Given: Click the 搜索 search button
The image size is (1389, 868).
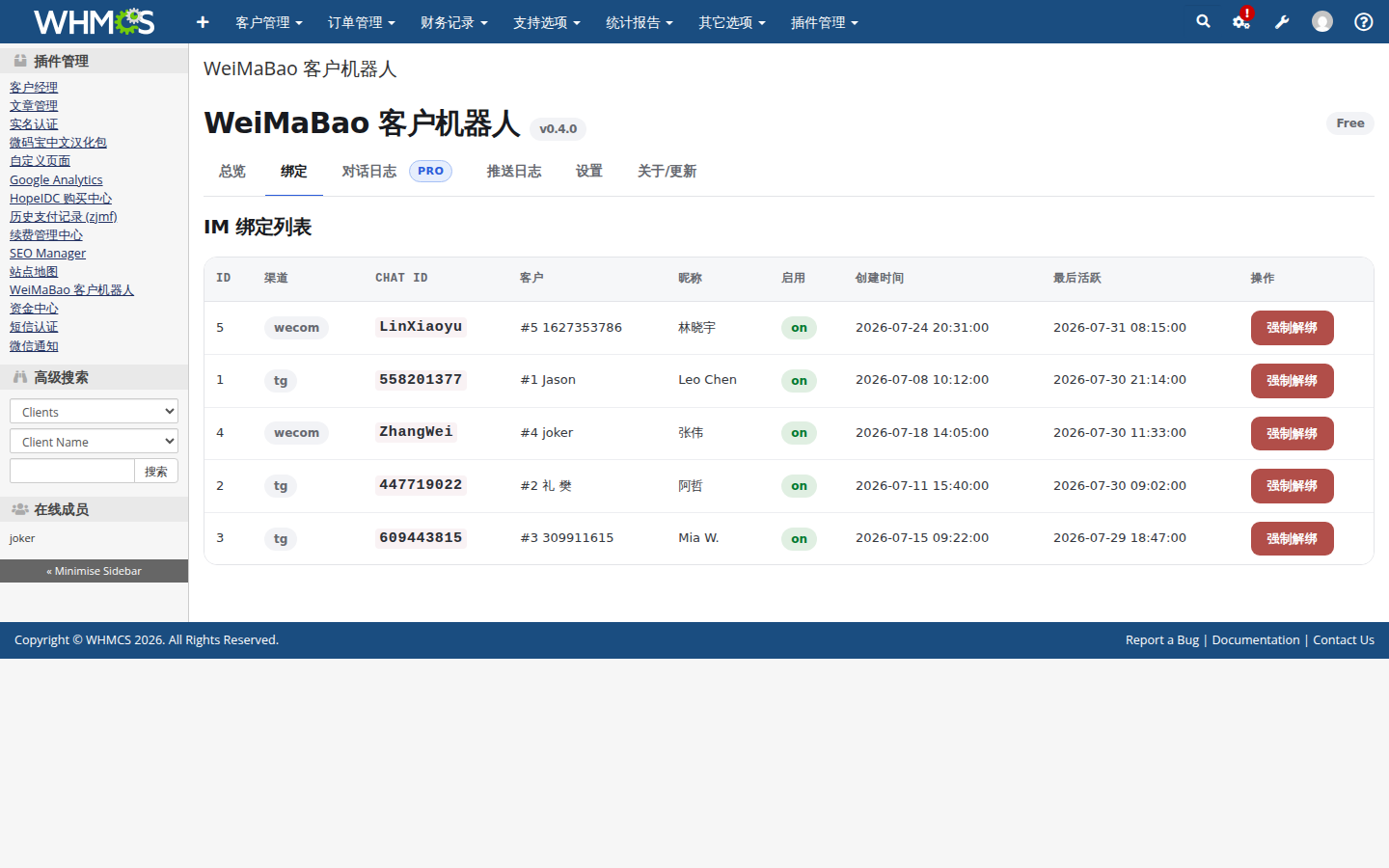Looking at the screenshot, I should tap(156, 471).
